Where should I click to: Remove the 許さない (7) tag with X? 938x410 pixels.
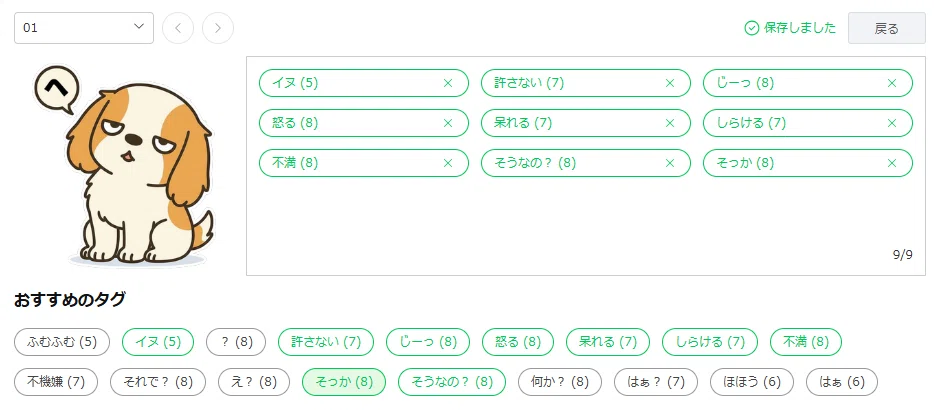[669, 83]
